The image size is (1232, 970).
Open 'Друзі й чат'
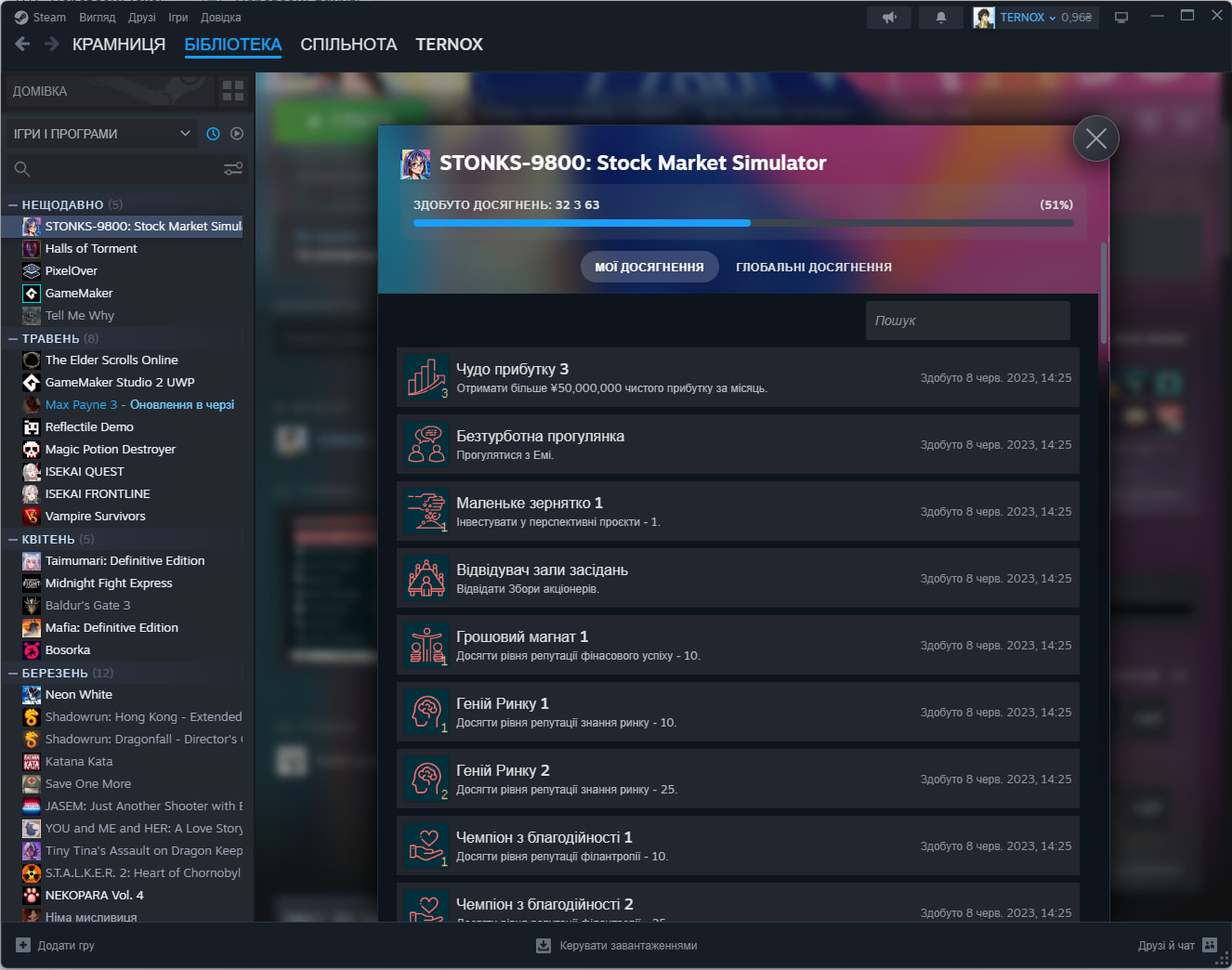[1166, 946]
